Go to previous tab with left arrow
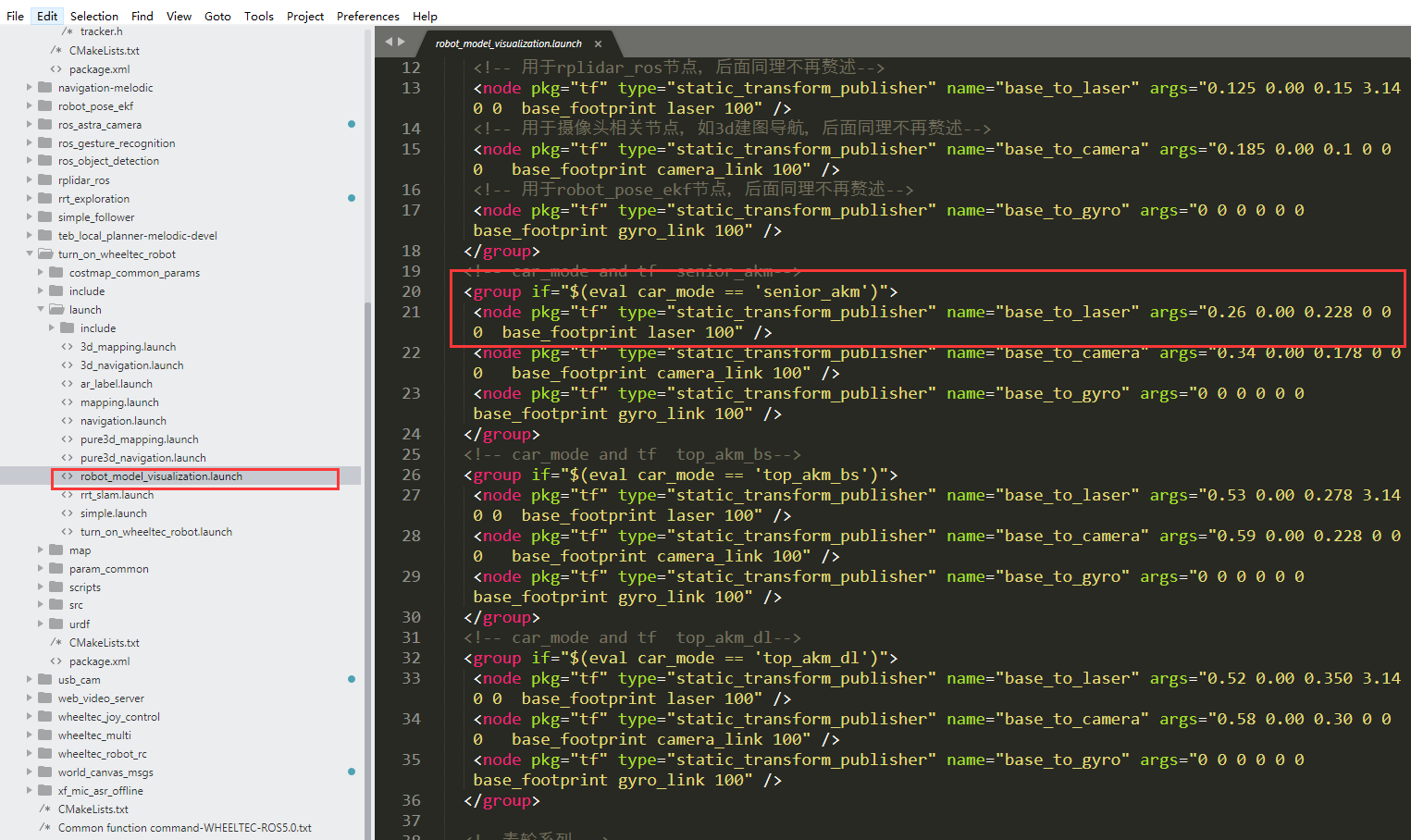The width and height of the screenshot is (1411, 840). click(390, 41)
